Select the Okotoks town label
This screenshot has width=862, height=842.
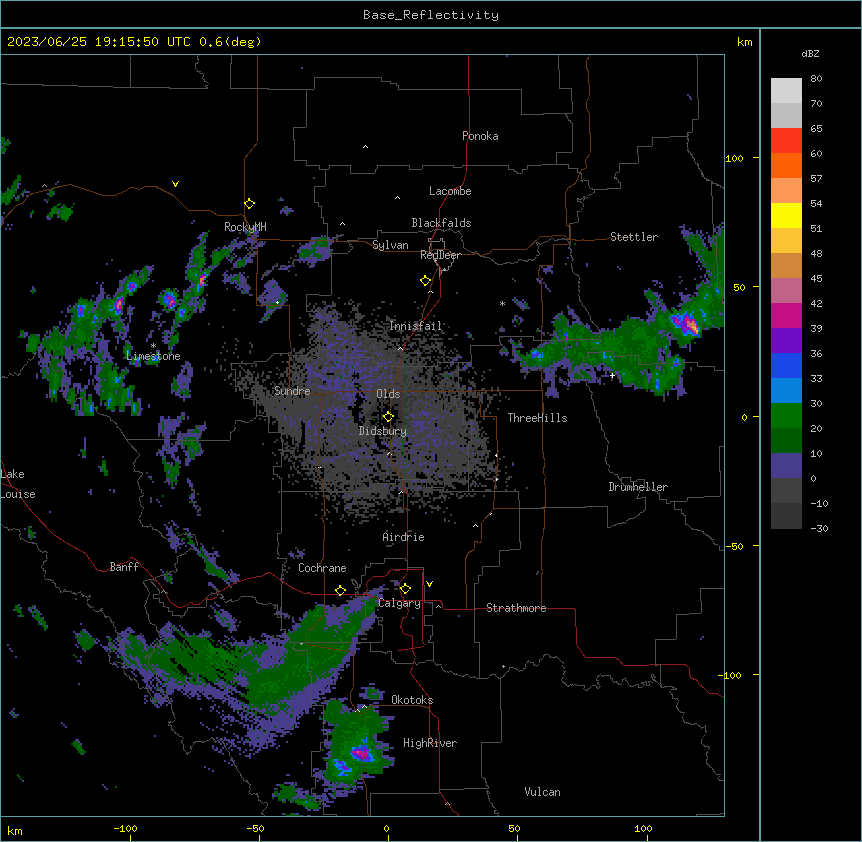pos(412,700)
